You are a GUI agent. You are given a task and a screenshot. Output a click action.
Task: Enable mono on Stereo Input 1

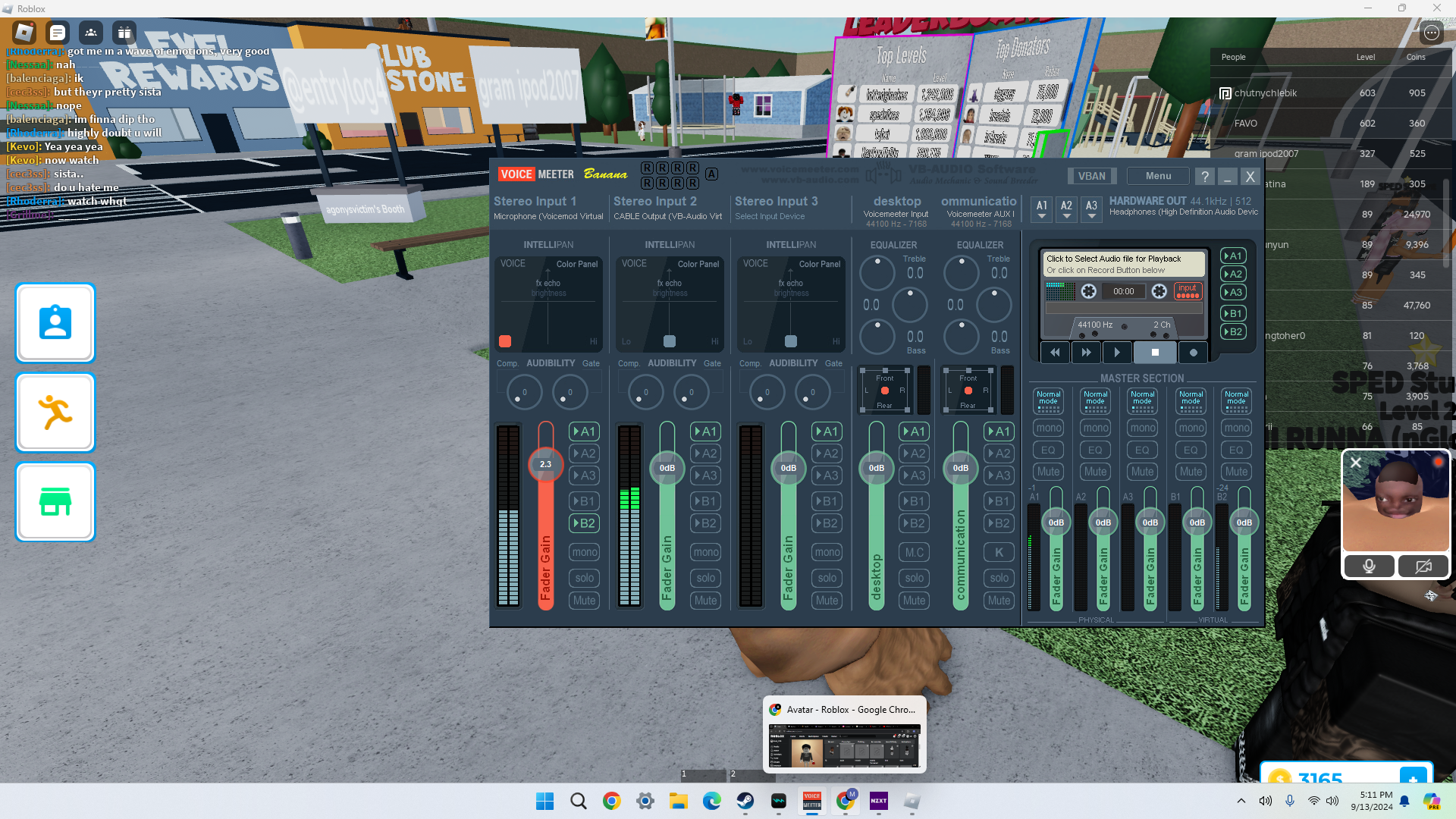[x=584, y=552]
